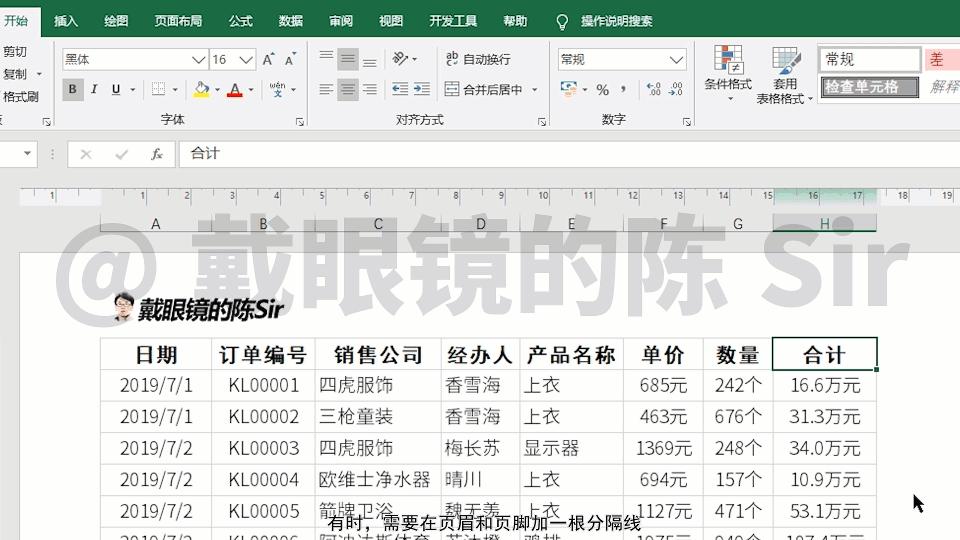Click Increase Indent icon

[x=422, y=89]
